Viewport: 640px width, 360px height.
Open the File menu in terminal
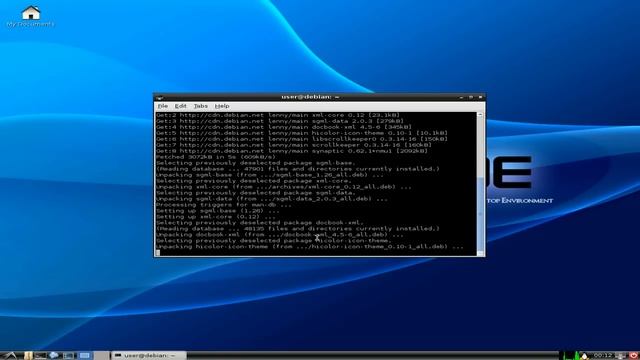[x=162, y=106]
